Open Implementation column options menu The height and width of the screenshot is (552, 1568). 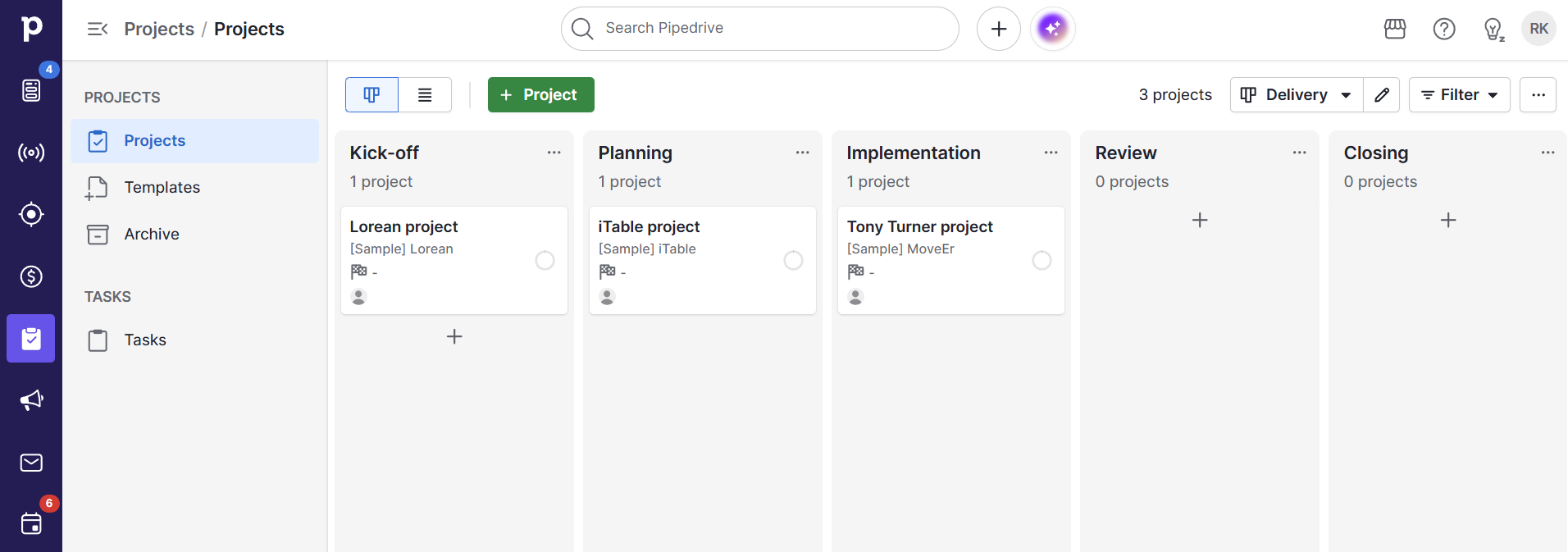click(x=1051, y=153)
